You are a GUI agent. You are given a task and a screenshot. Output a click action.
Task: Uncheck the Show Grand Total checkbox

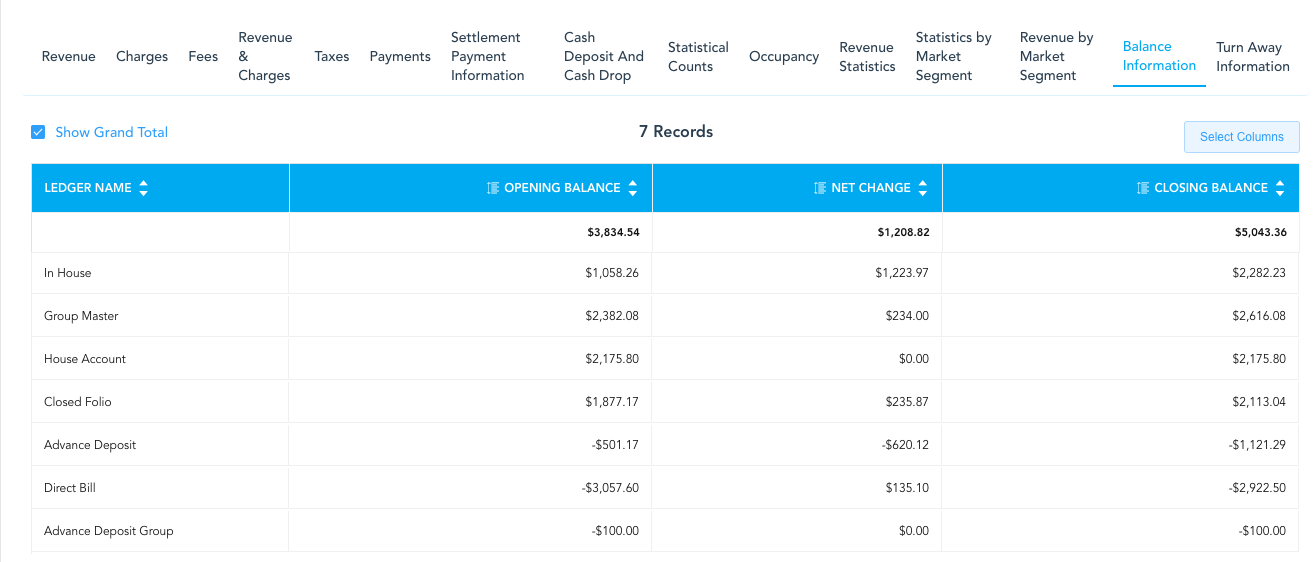[x=38, y=132]
